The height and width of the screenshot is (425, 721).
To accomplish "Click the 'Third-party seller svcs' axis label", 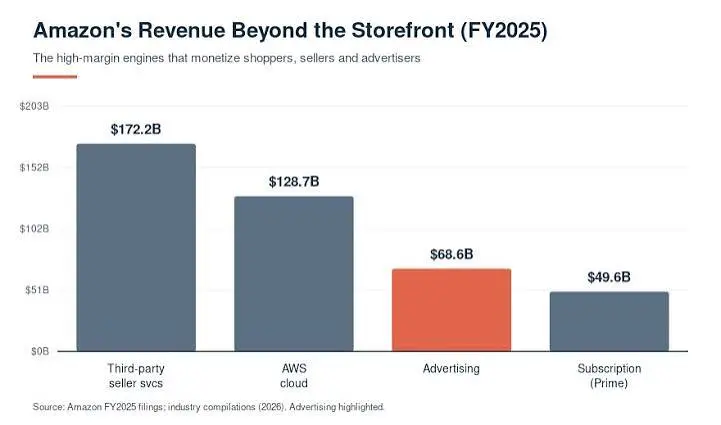I will [136, 376].
